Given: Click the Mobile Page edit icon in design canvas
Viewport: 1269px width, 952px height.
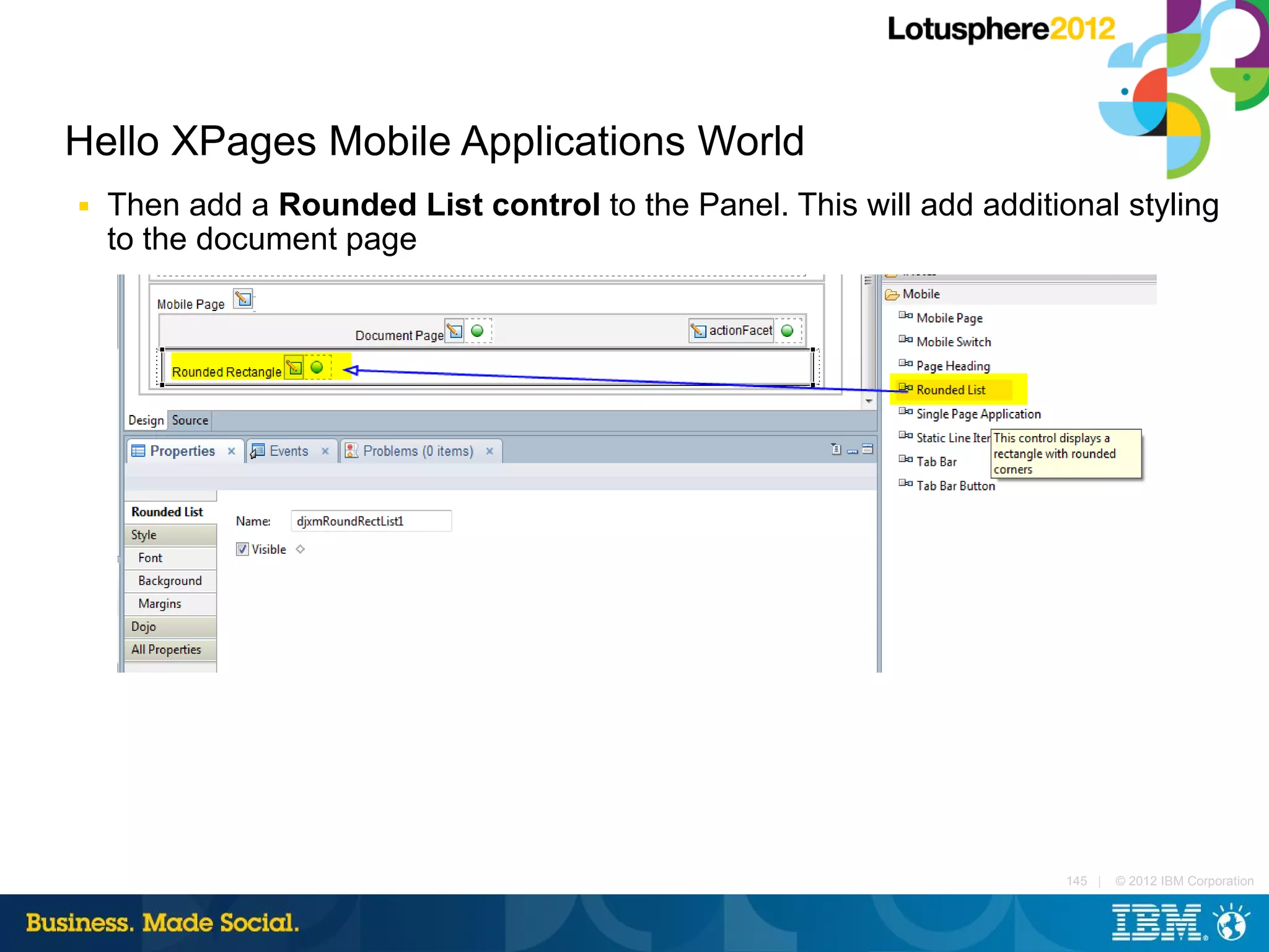Looking at the screenshot, I should 244,299.
